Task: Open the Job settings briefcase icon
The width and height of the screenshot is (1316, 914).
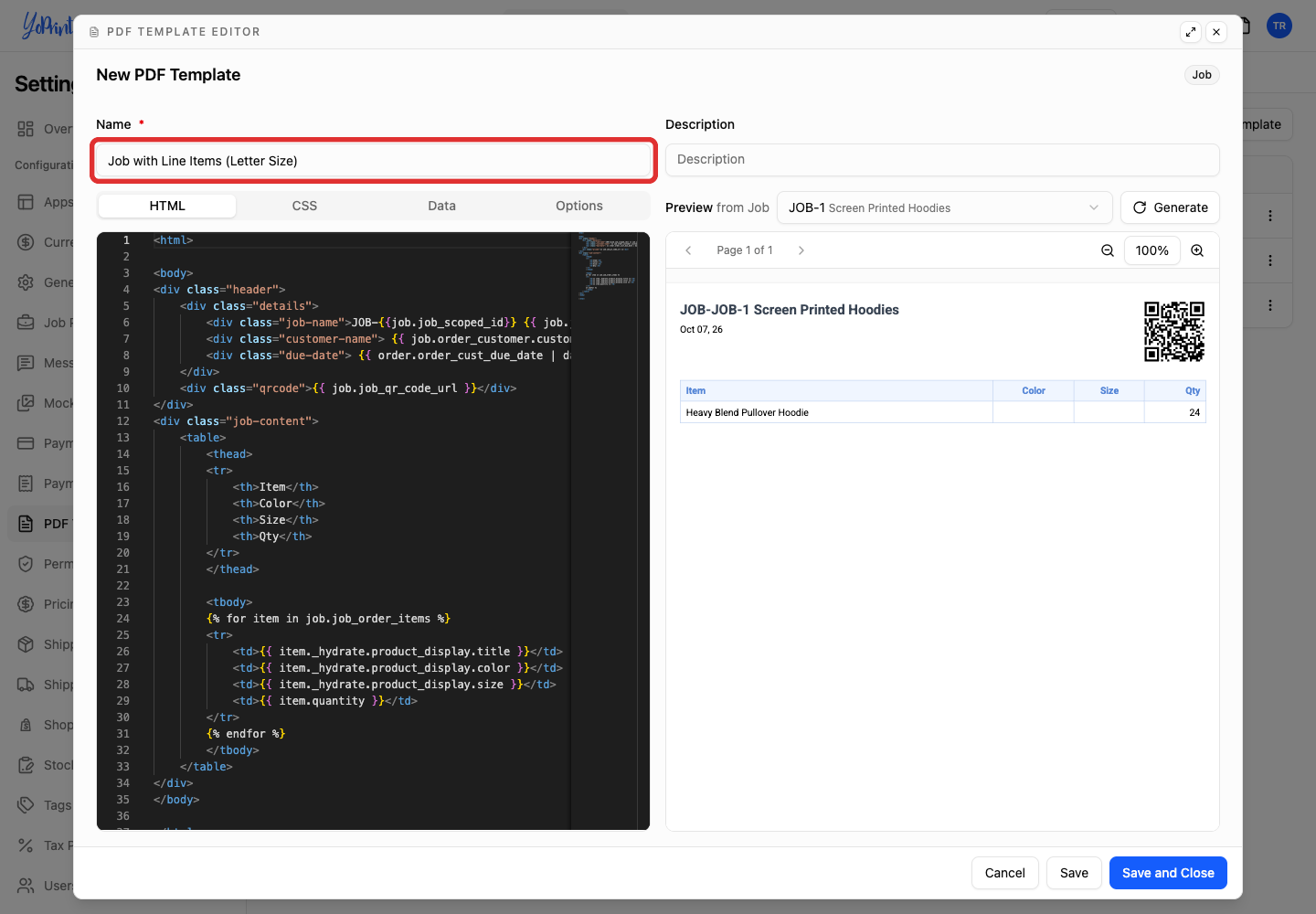Action: coord(26,323)
